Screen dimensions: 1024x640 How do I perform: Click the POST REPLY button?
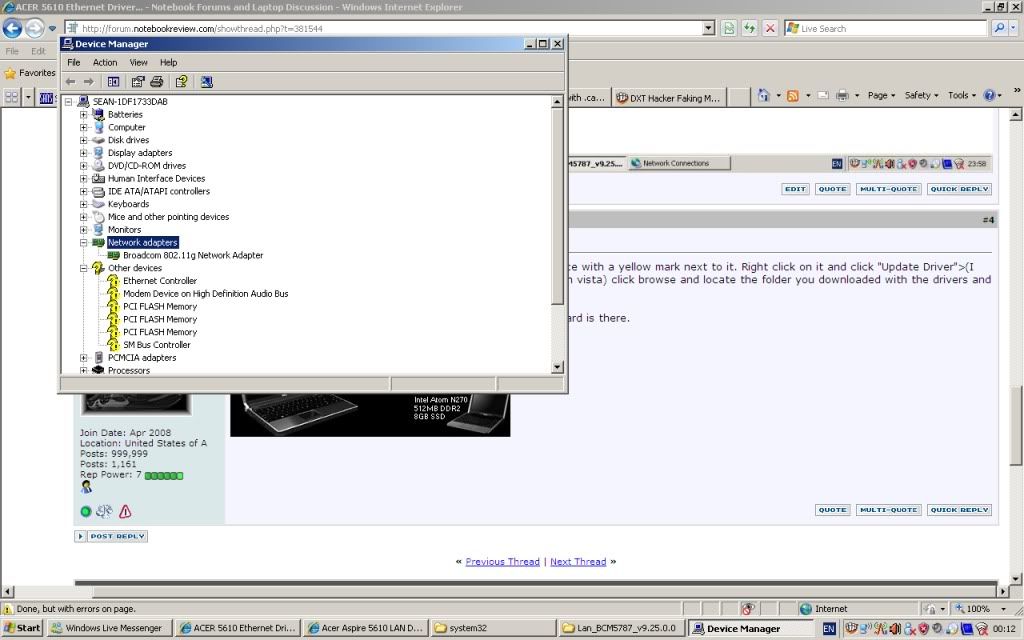[111, 536]
